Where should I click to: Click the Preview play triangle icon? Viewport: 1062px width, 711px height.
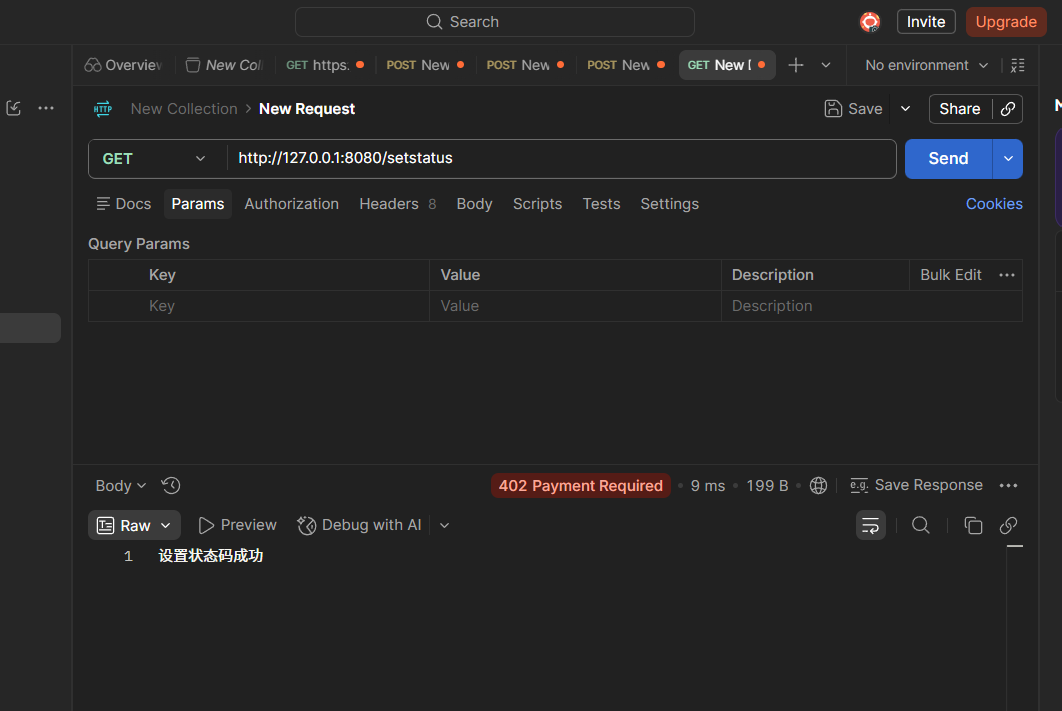206,525
